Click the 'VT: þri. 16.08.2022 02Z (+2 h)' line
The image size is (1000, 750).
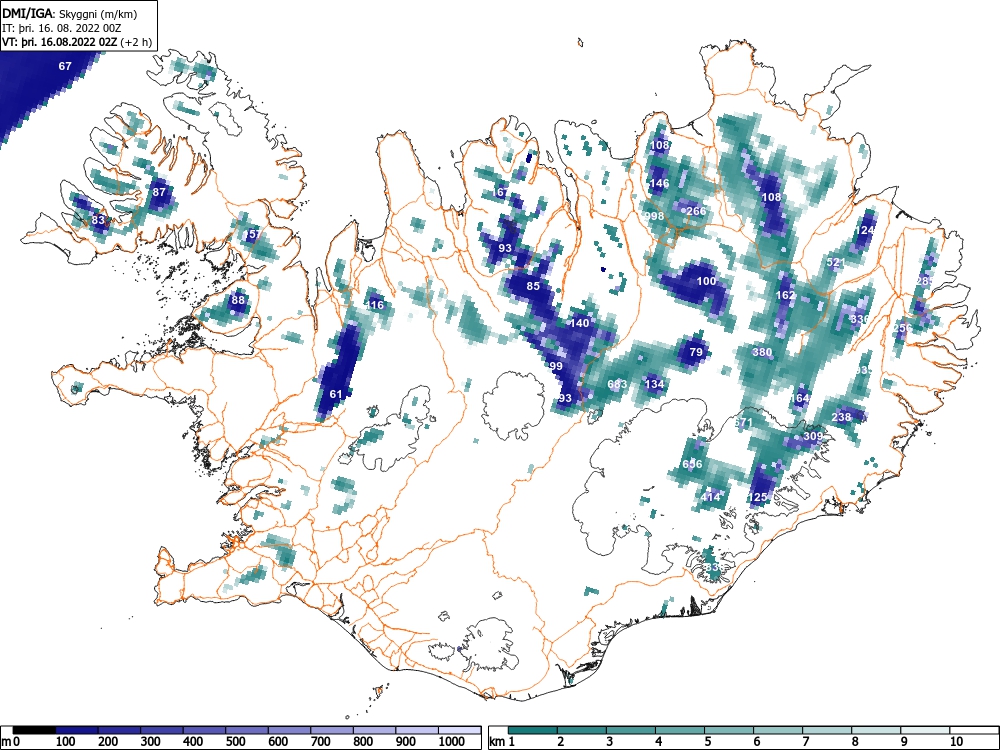[77, 42]
